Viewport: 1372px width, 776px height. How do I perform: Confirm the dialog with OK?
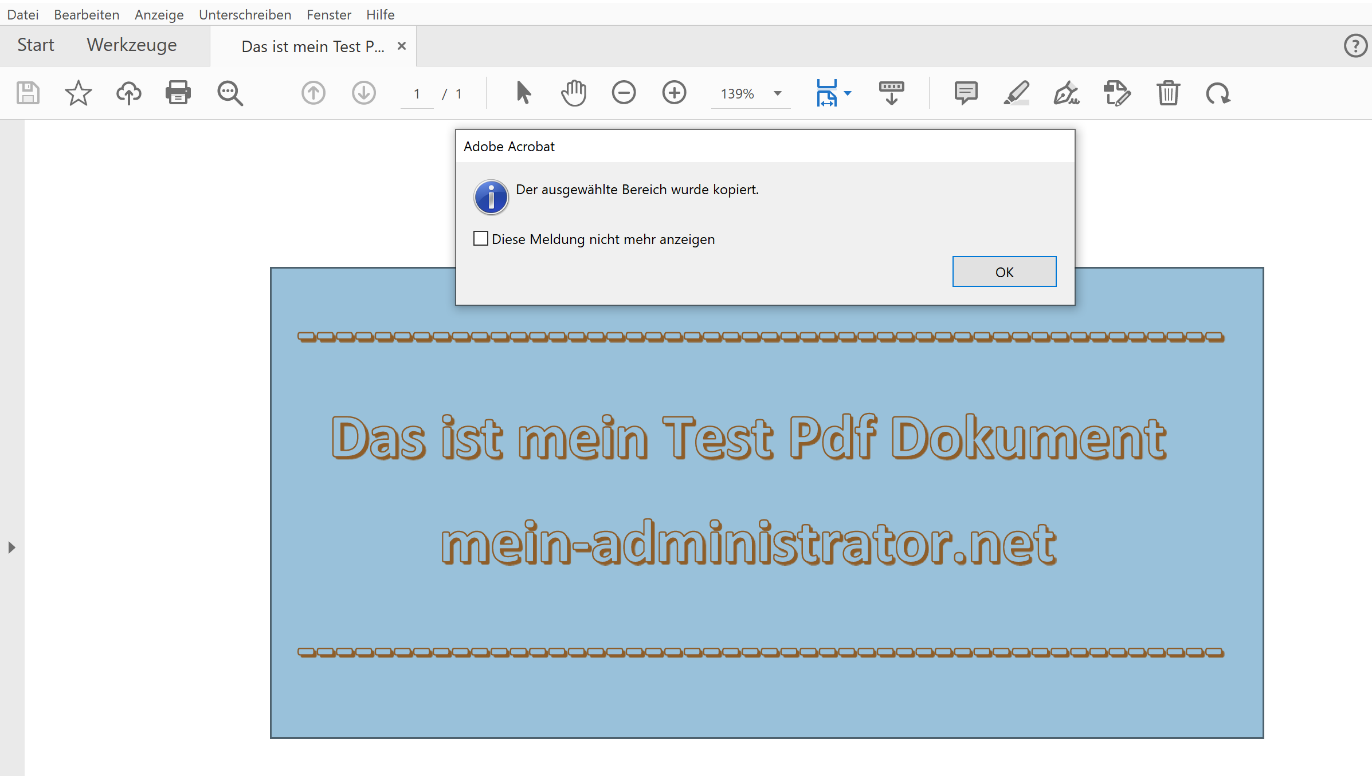pyautogui.click(x=1004, y=271)
